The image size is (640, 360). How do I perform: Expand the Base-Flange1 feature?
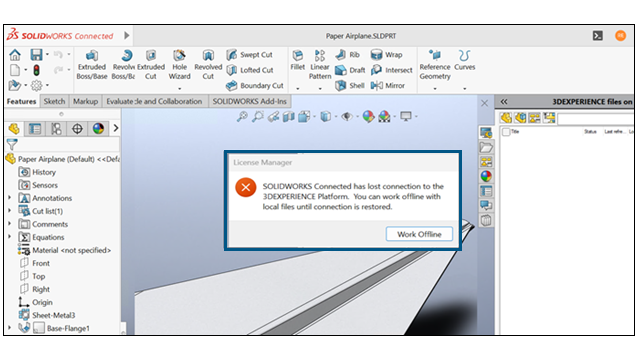click(10, 328)
